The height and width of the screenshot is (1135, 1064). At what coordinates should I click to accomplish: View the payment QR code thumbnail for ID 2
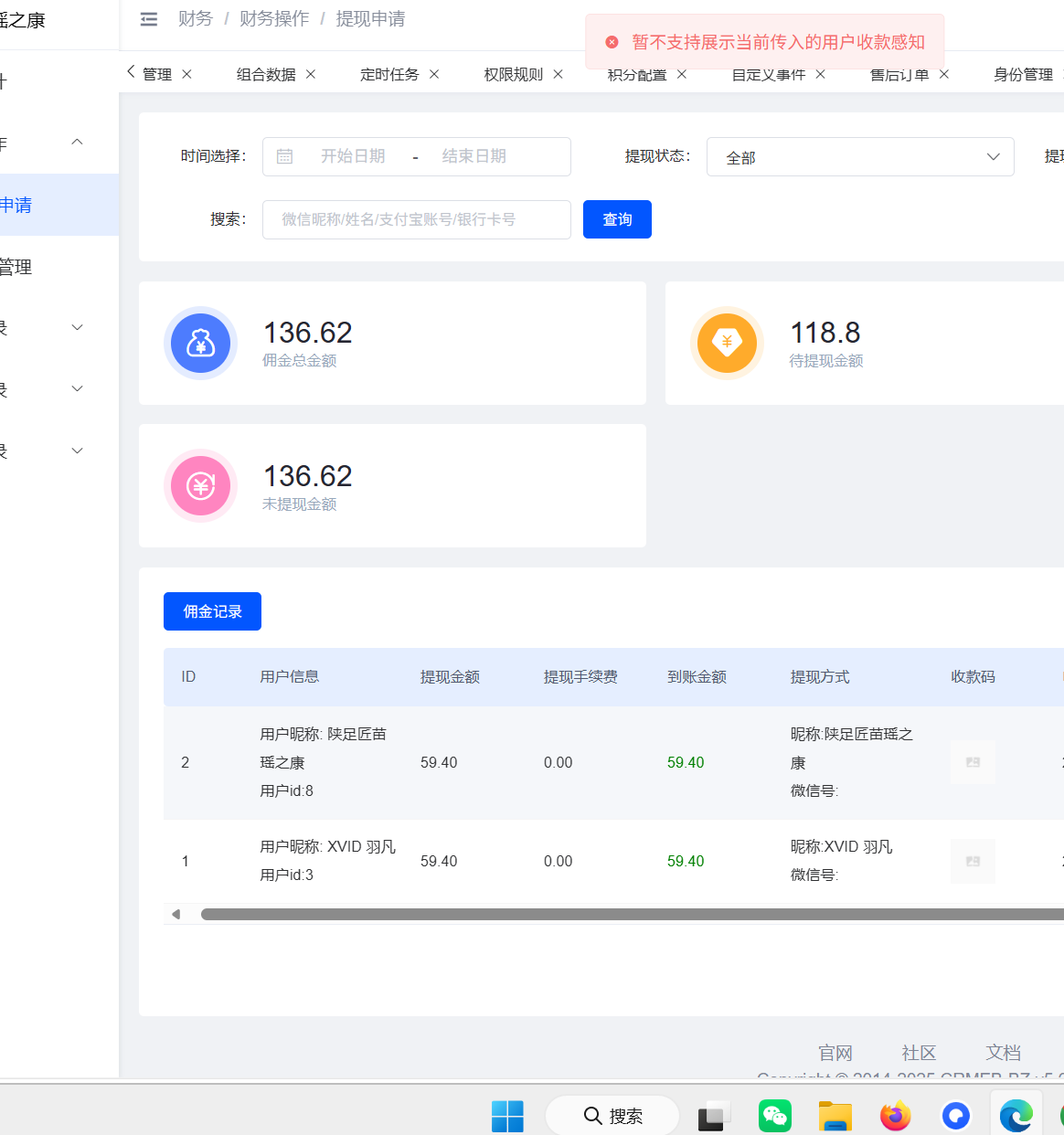(x=973, y=762)
